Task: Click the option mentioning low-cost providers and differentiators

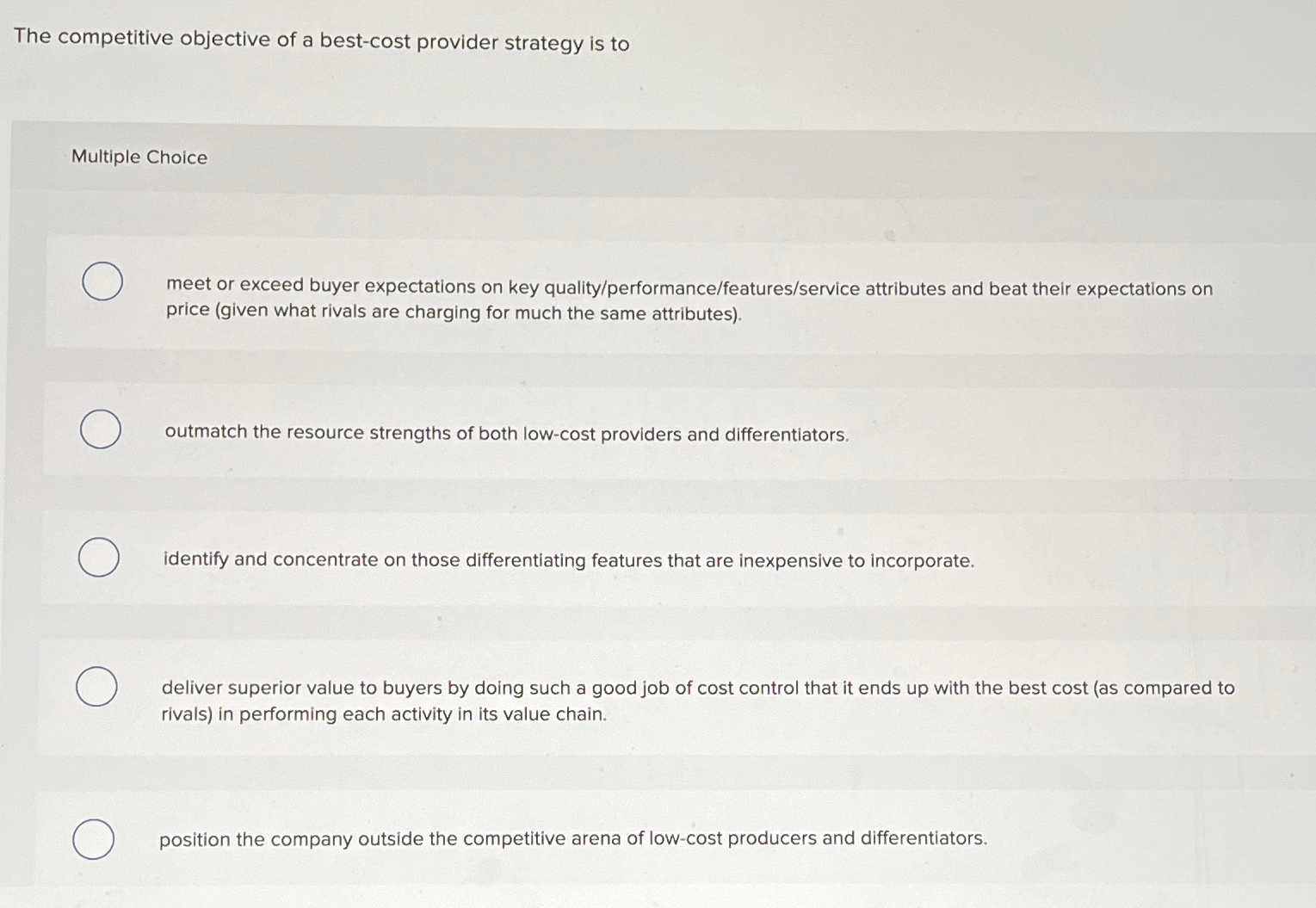Action: click(x=506, y=433)
